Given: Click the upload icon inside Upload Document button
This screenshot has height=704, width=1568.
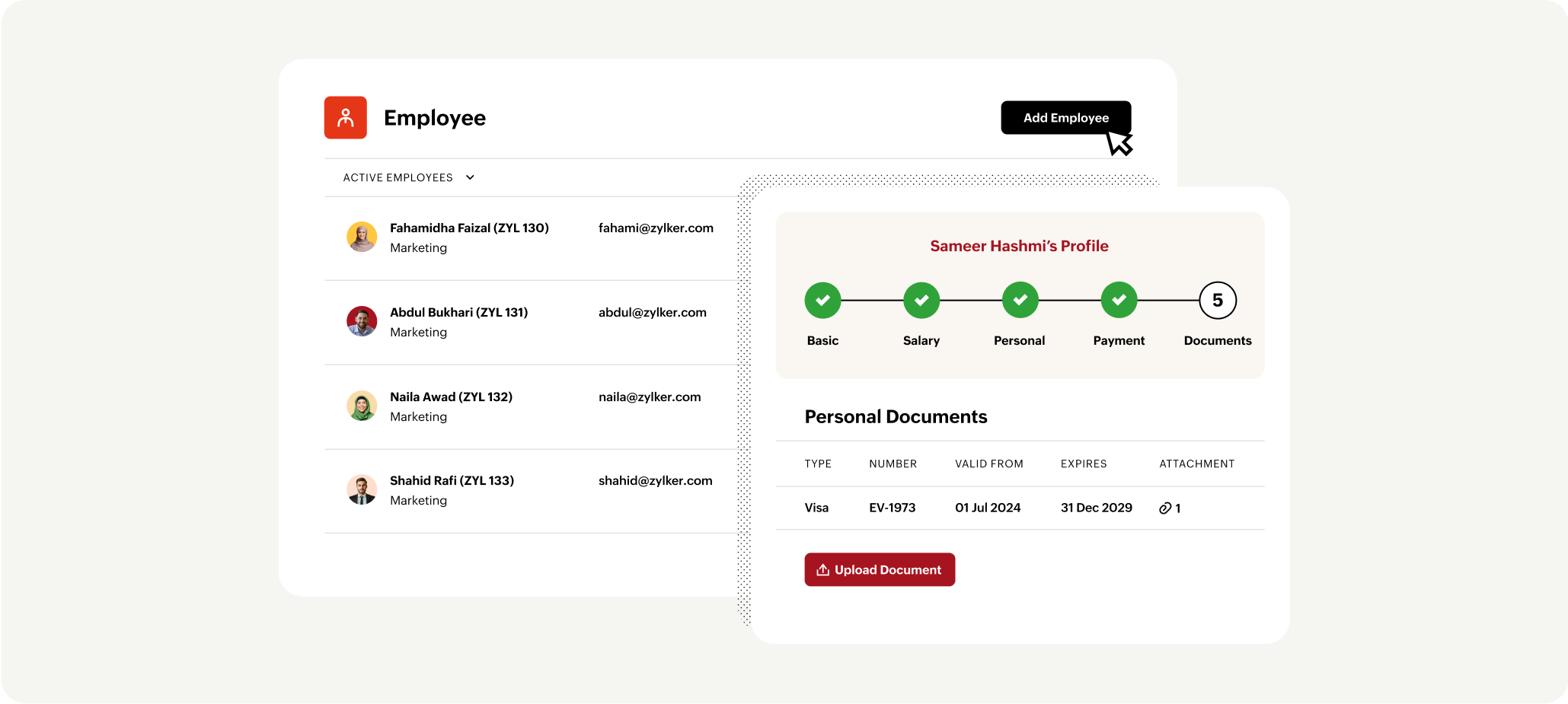Looking at the screenshot, I should click(x=822, y=569).
